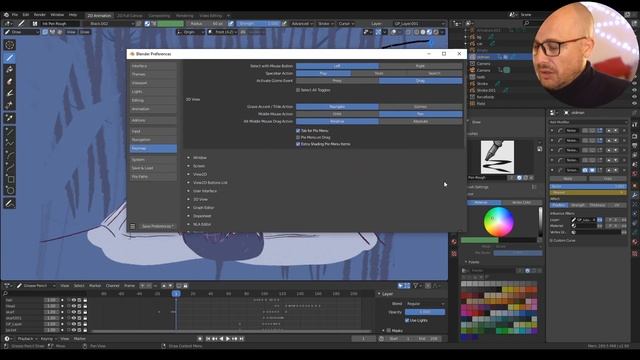Select the Circle tool
The image size is (640, 360).
(9, 191)
